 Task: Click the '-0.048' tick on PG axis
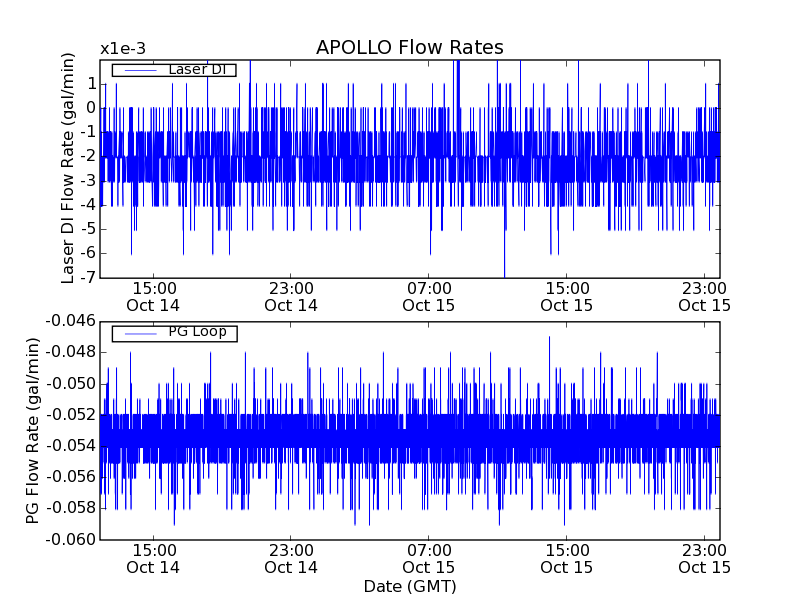pyautogui.click(x=71, y=352)
